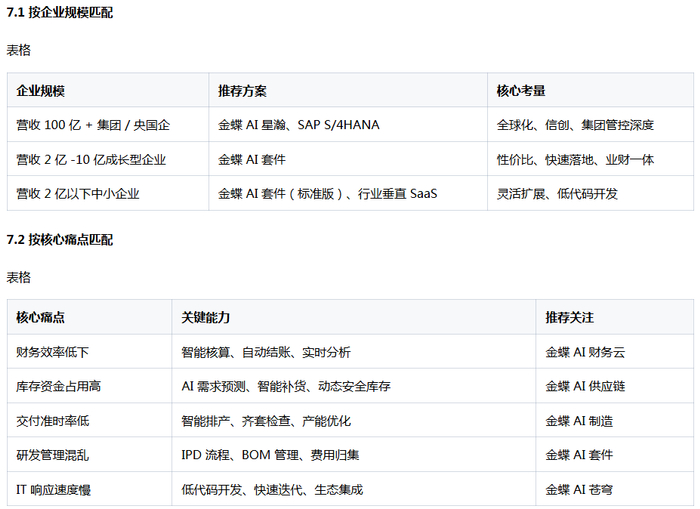Click the 7.1 按企业规模匹配 heading
This screenshot has width=700, height=509.
(60, 13)
